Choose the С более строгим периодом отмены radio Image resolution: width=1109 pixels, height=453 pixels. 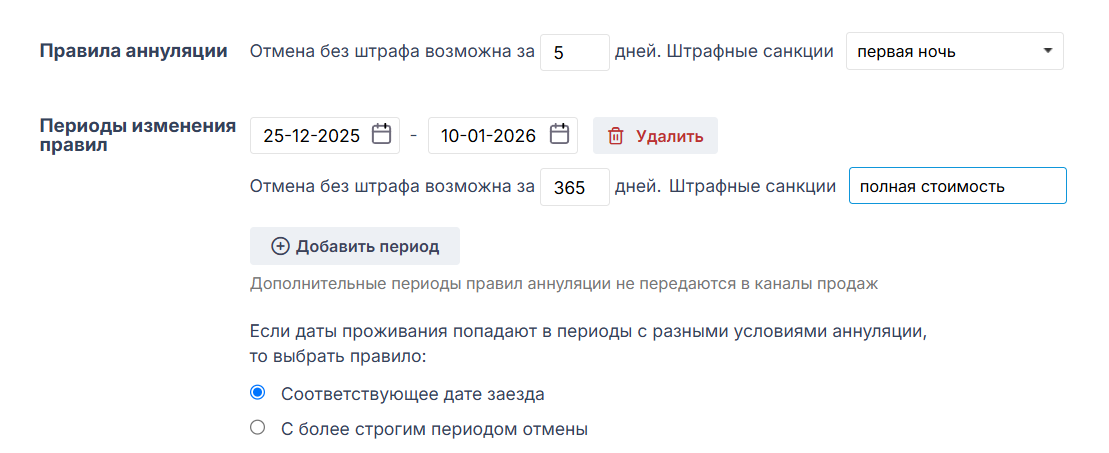258,428
